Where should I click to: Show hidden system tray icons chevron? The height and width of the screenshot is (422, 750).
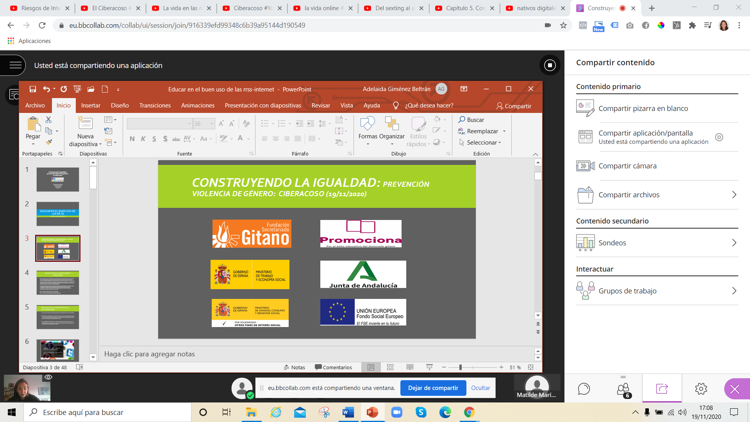tap(635, 412)
